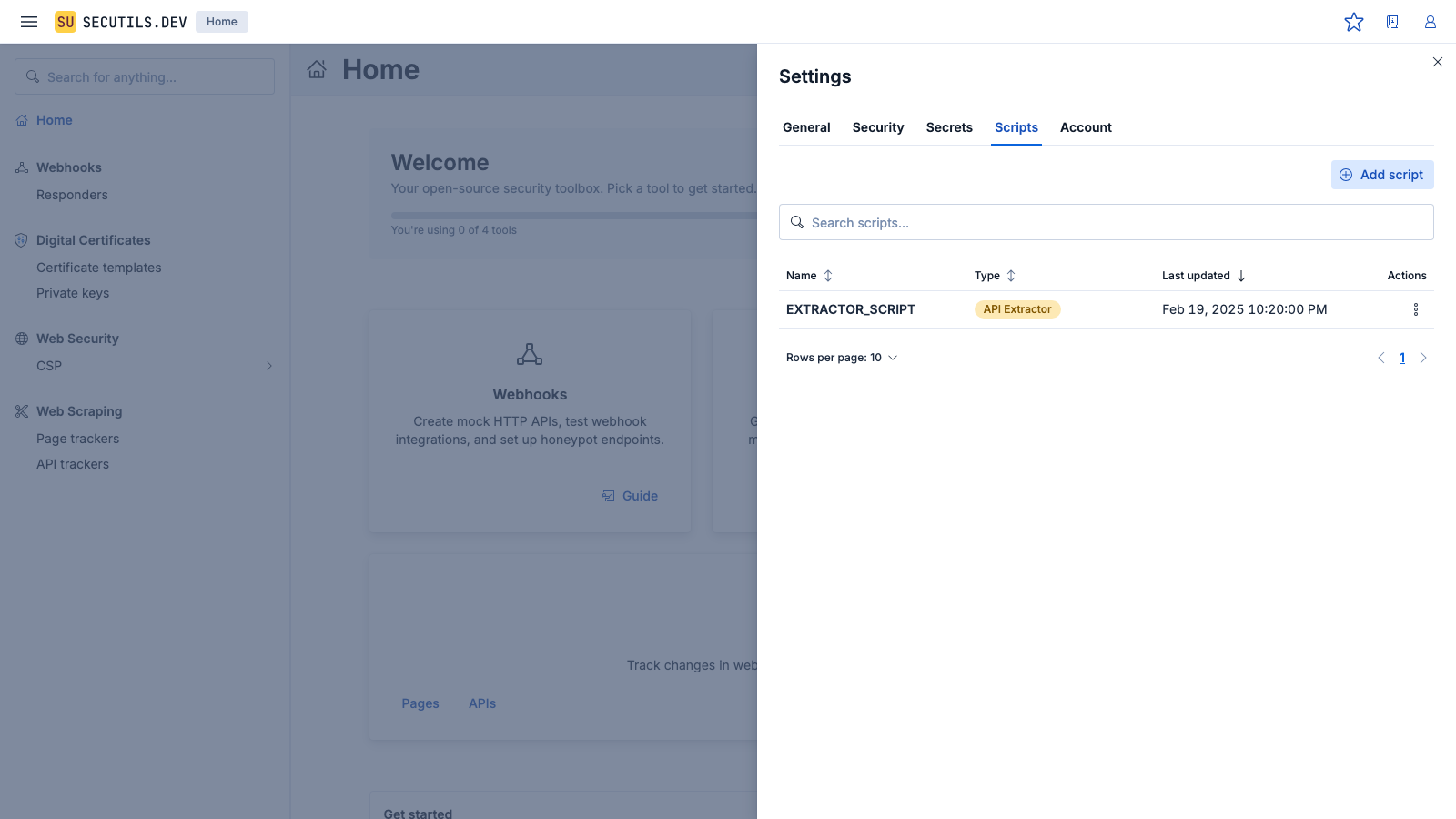Click the Secutils.dev SU logo
Image resolution: width=1456 pixels, height=819 pixels.
coord(66,22)
